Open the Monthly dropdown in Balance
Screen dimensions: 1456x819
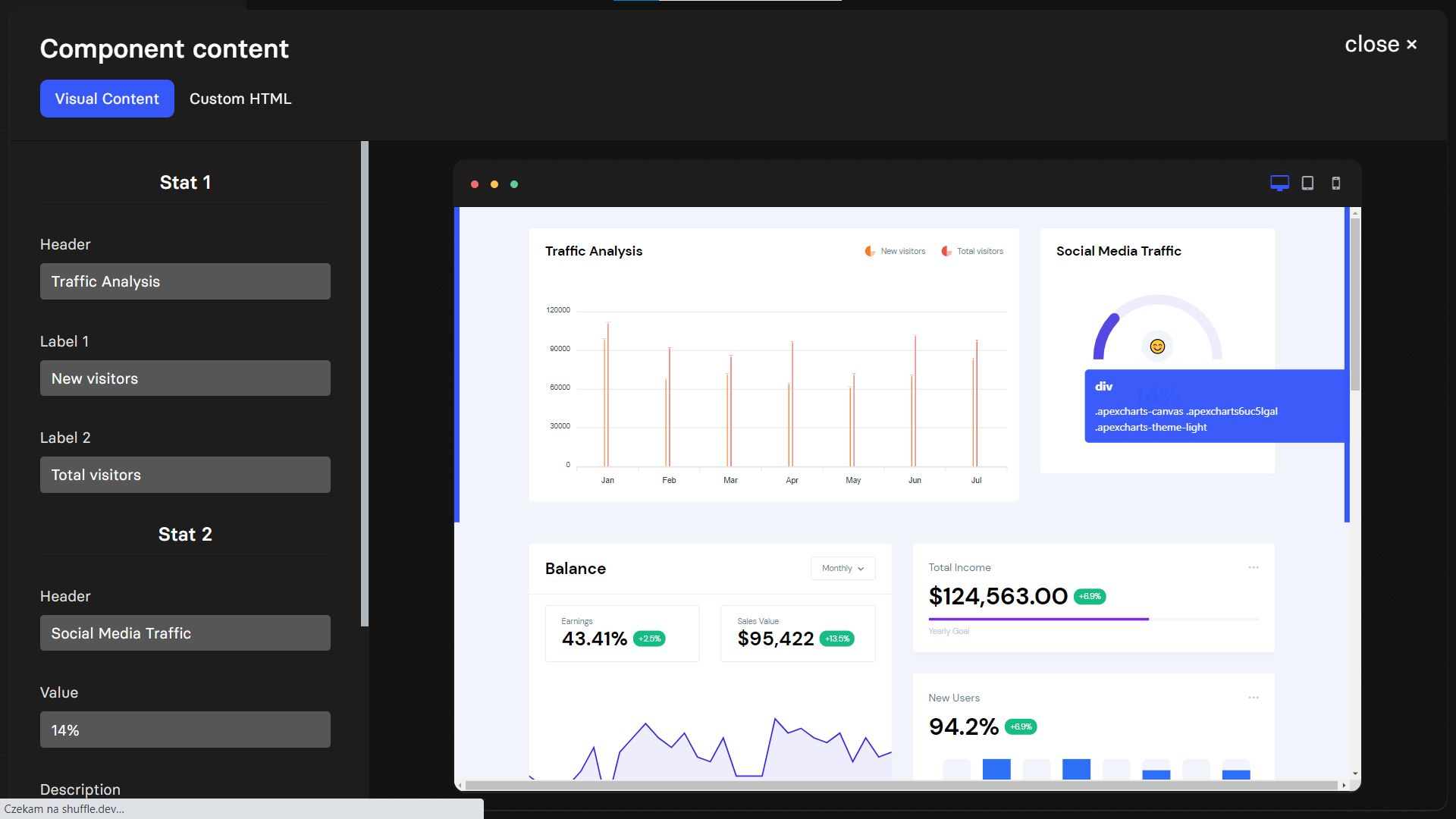point(843,568)
